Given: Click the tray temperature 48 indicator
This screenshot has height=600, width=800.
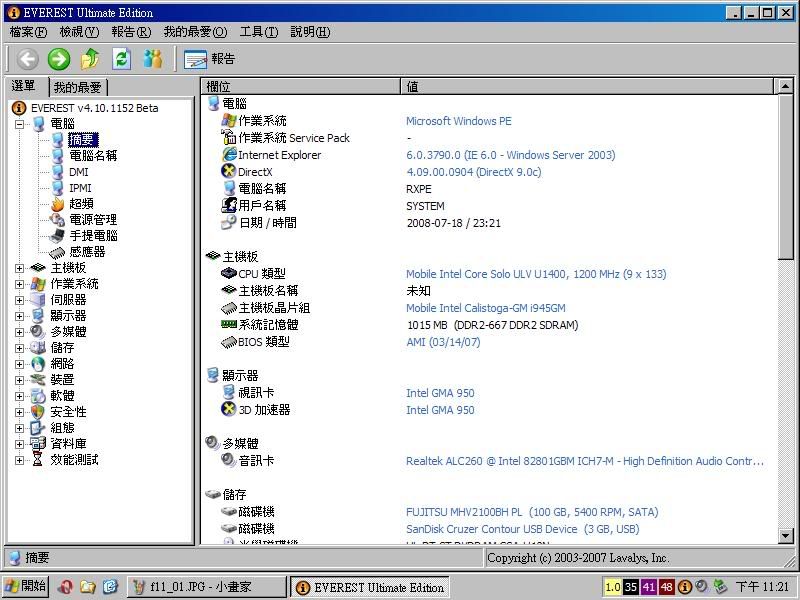Looking at the screenshot, I should [667, 587].
